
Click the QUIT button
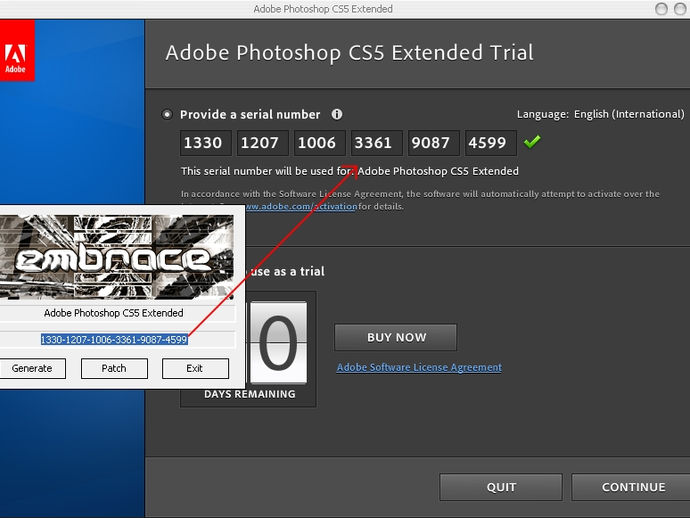(x=501, y=487)
